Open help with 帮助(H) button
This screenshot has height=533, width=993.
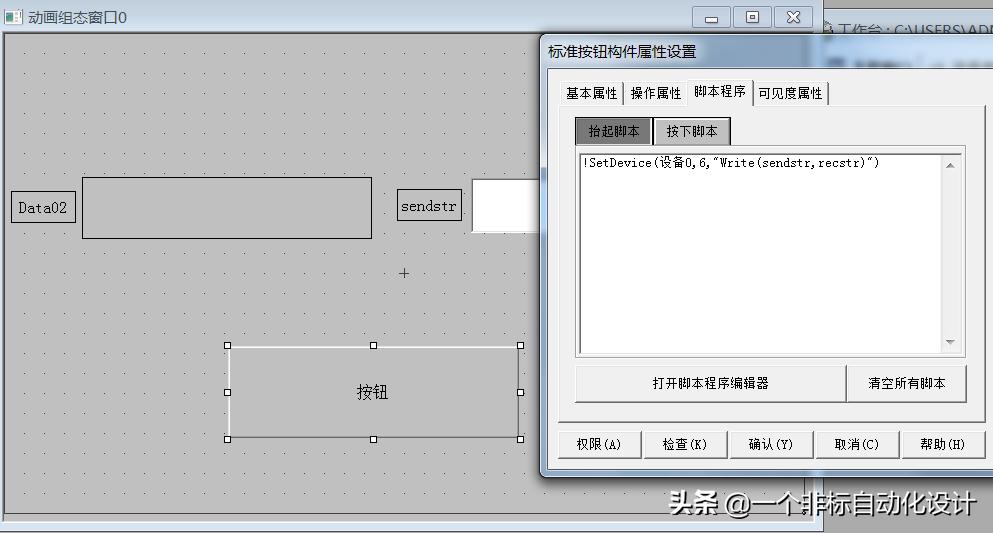pos(942,444)
